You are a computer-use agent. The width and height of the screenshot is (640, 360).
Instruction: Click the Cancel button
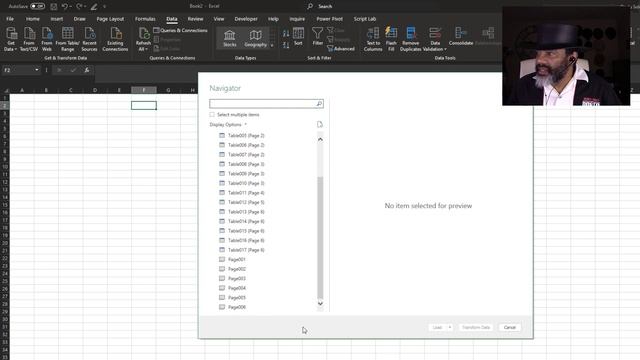pyautogui.click(x=509, y=327)
